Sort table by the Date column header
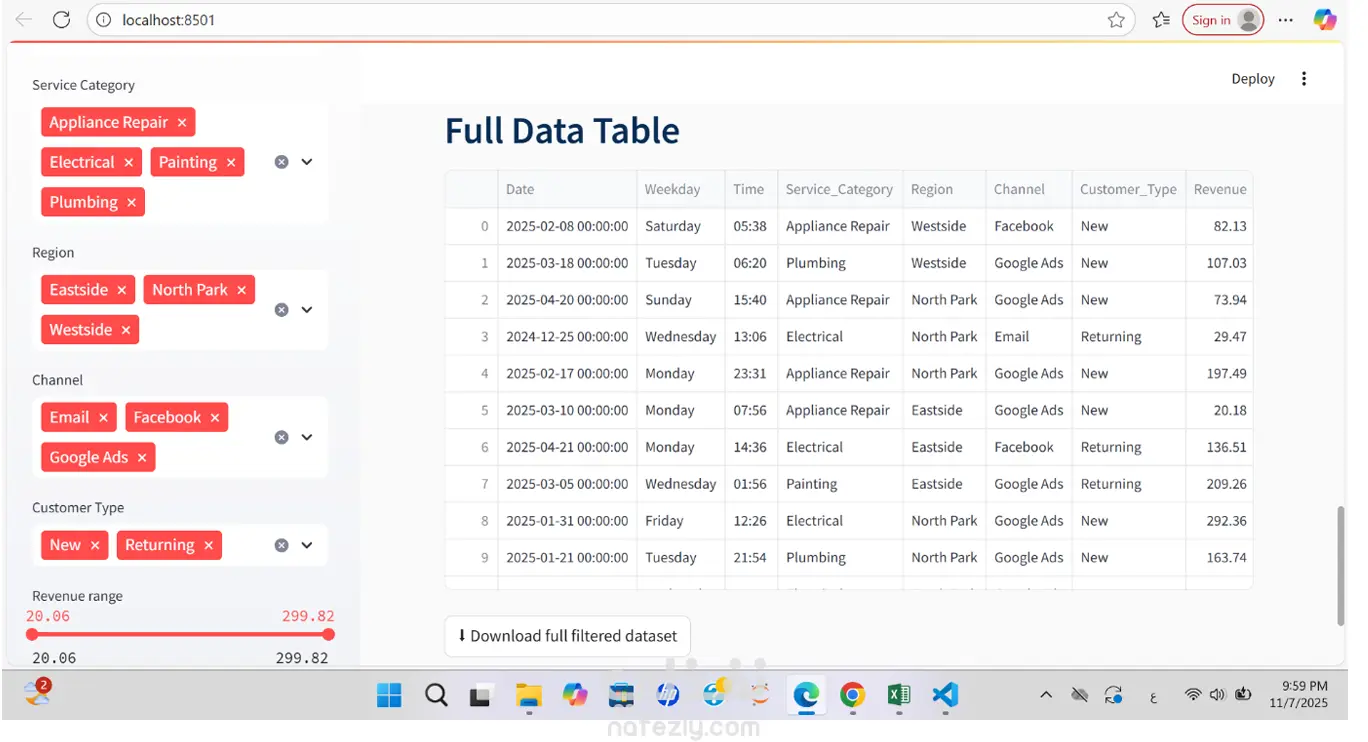Viewport: 1368px width, 742px height. click(567, 189)
